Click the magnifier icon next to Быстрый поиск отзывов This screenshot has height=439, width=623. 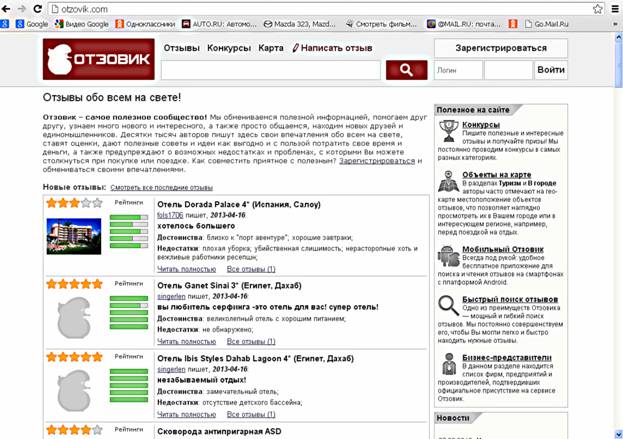pos(449,306)
